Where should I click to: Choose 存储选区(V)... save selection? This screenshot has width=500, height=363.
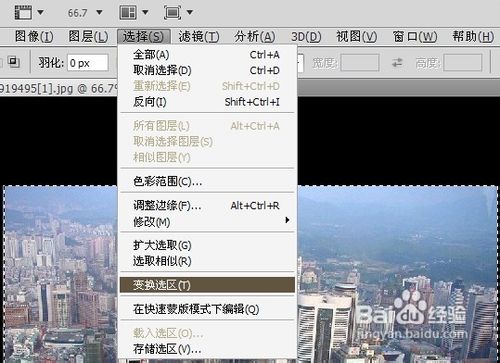tap(207, 349)
